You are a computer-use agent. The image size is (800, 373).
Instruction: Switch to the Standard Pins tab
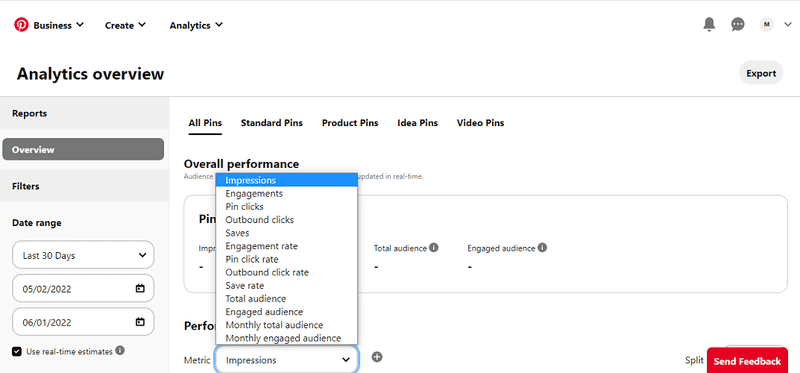(x=271, y=123)
